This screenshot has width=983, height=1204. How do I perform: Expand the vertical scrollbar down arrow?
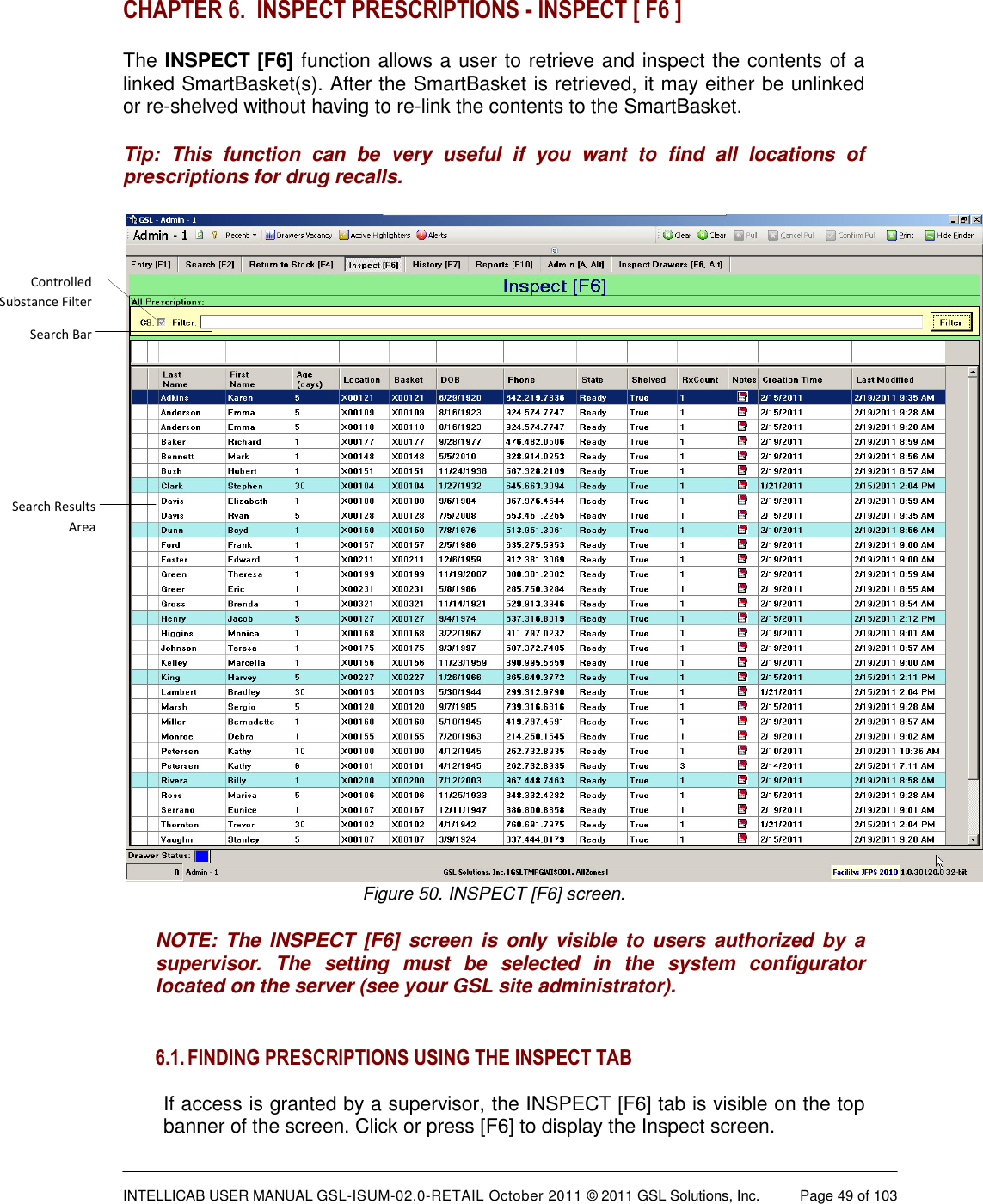pos(973,839)
